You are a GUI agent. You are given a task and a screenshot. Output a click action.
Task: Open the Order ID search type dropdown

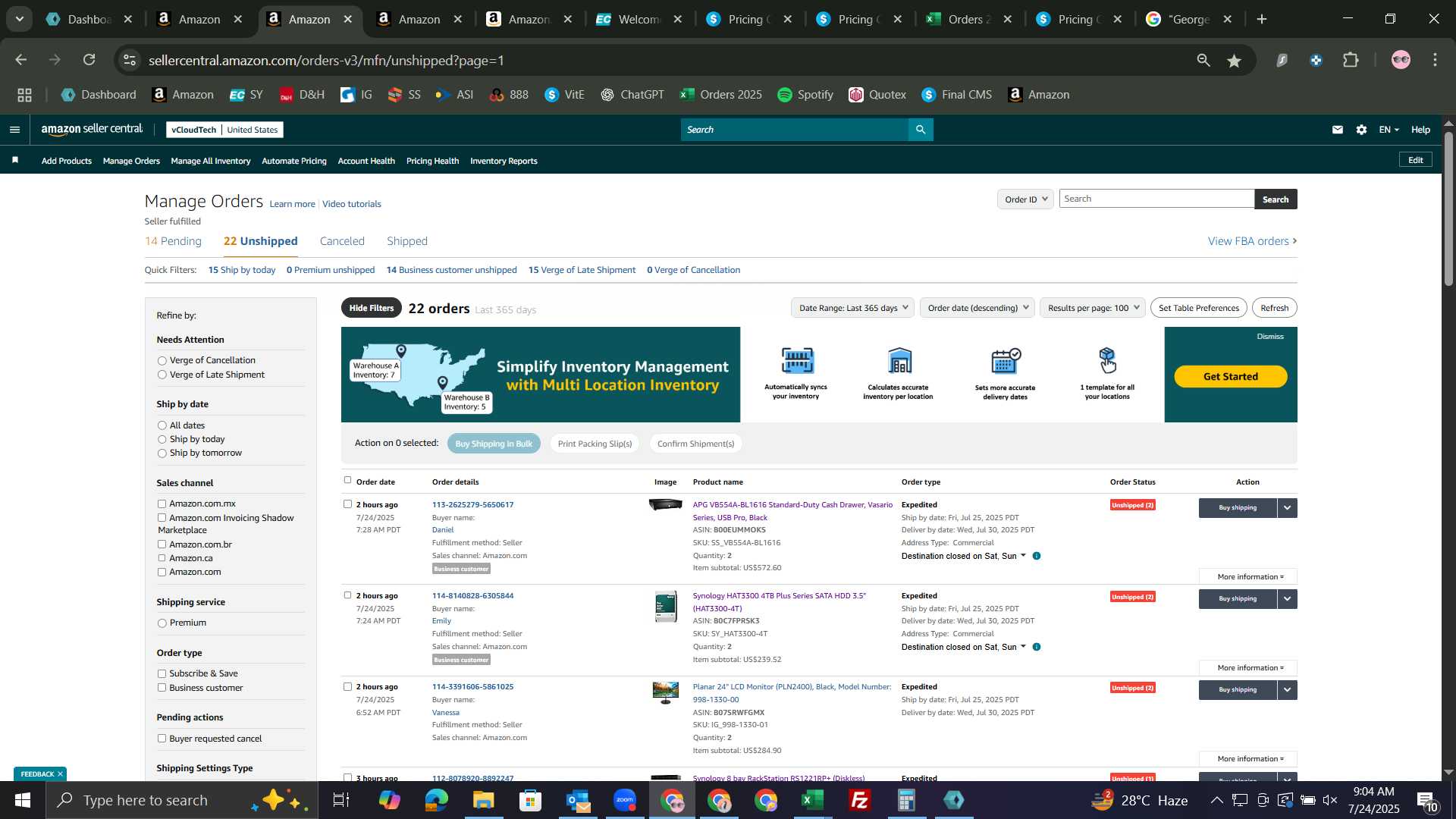[1025, 199]
